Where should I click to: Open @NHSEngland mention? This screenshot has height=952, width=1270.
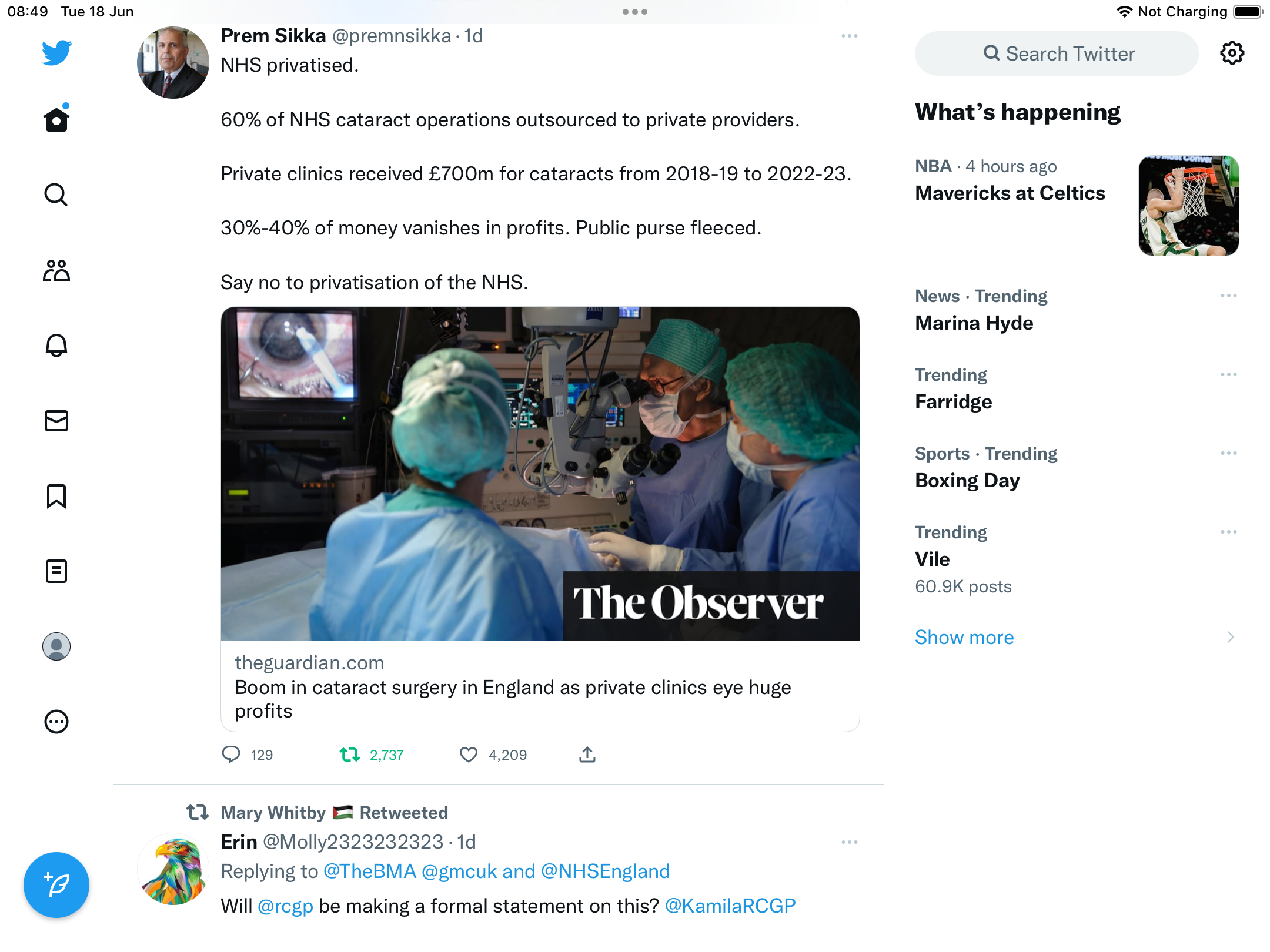(x=605, y=871)
